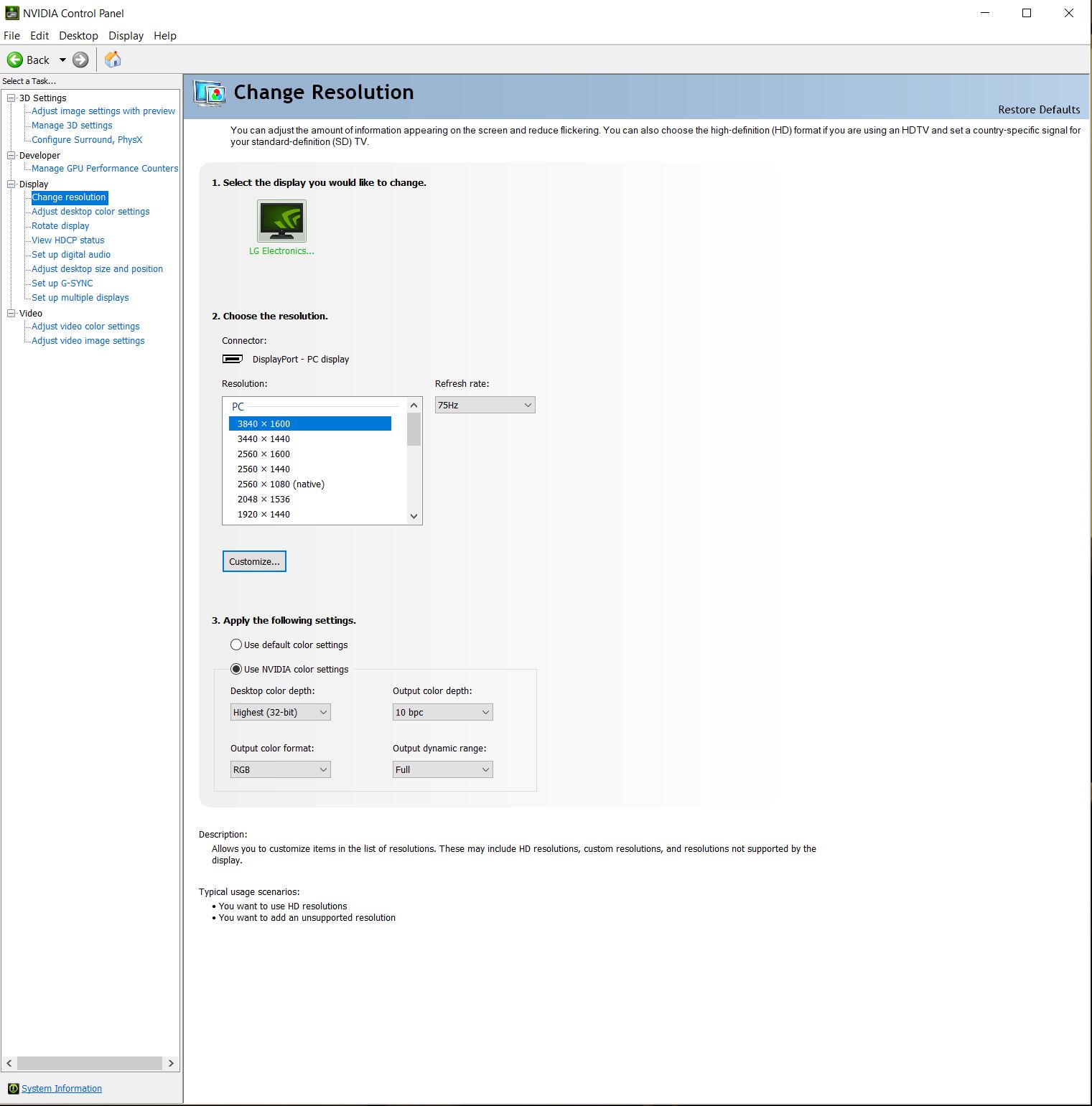Open the Refresh rate dropdown

[x=485, y=405]
